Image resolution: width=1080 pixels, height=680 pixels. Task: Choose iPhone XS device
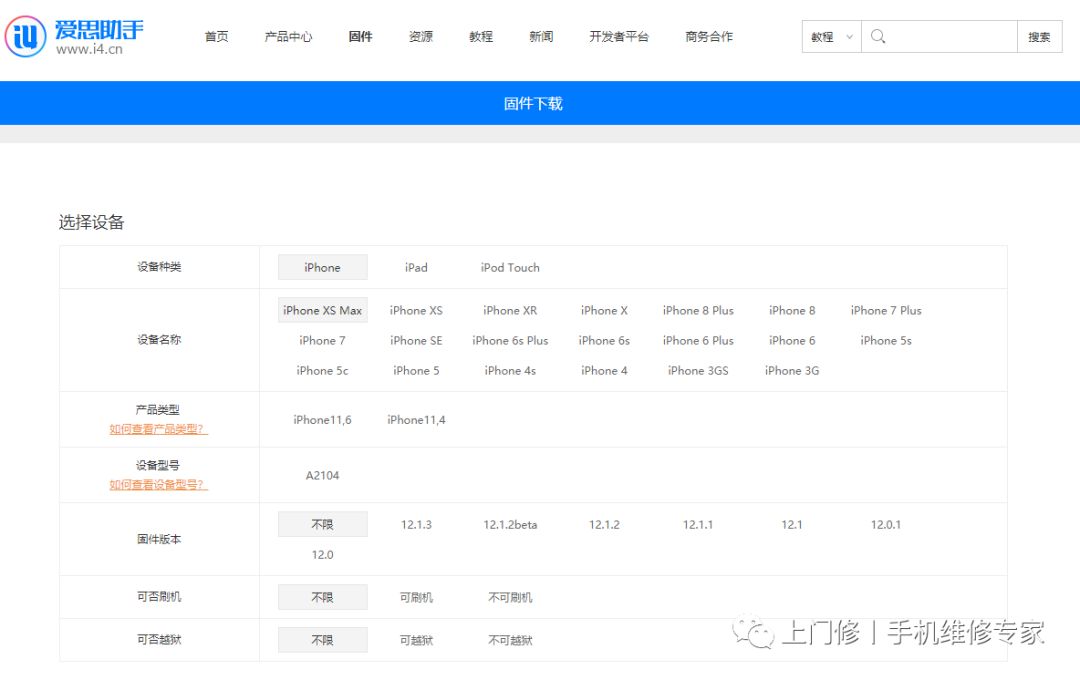(416, 310)
